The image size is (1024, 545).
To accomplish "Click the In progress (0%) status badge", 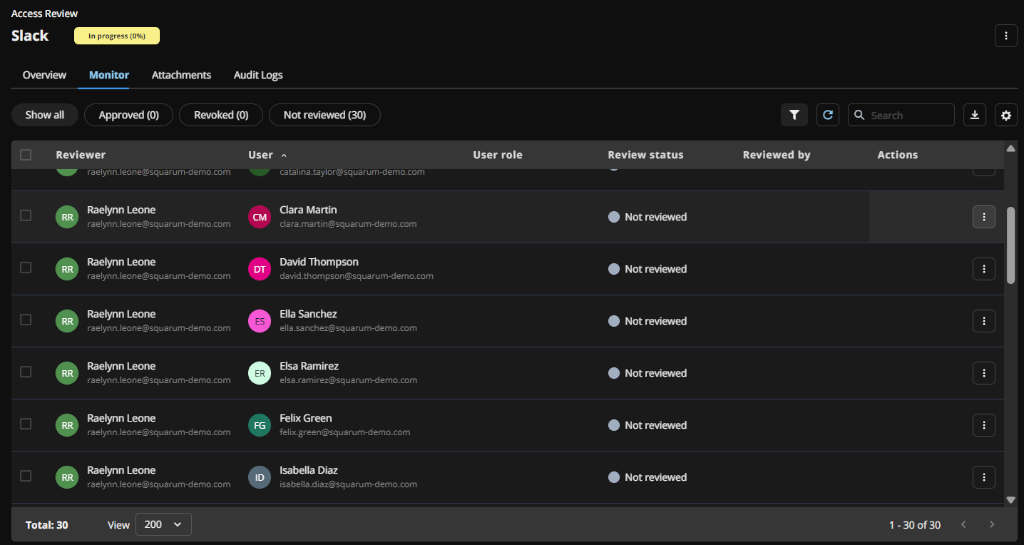I will click(117, 36).
